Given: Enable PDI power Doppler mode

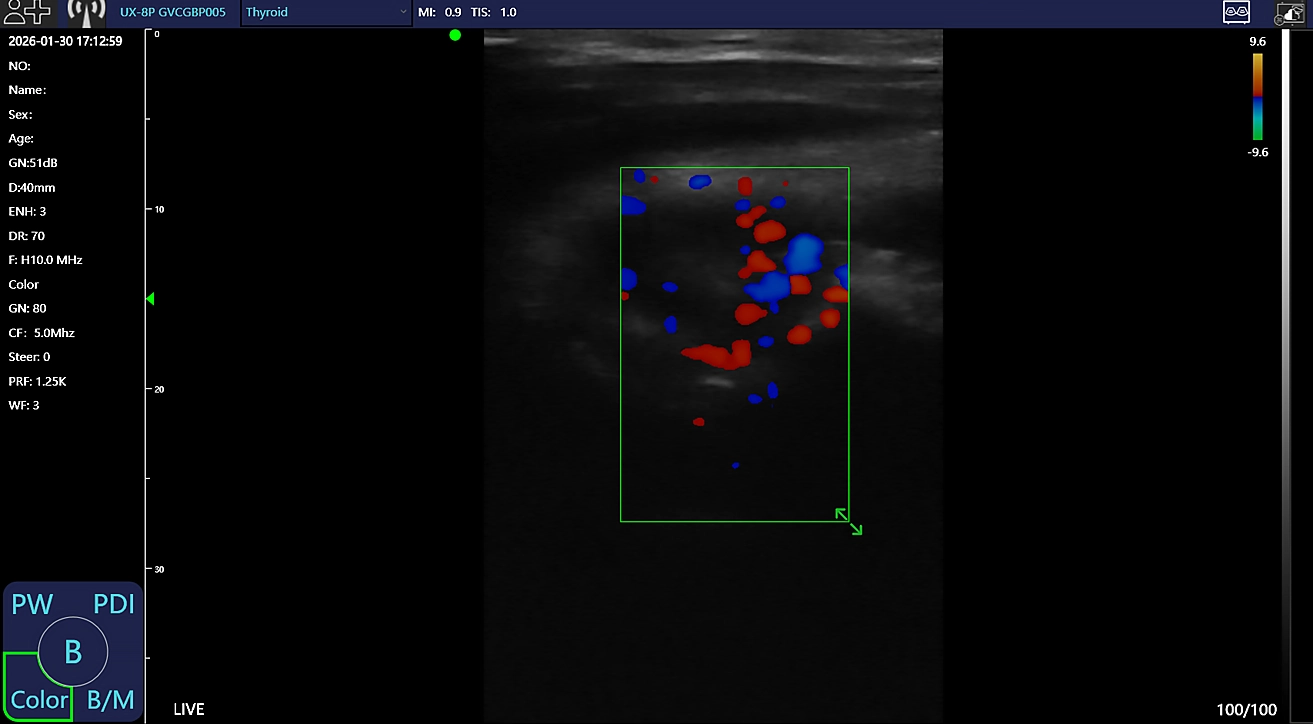Looking at the screenshot, I should [113, 604].
